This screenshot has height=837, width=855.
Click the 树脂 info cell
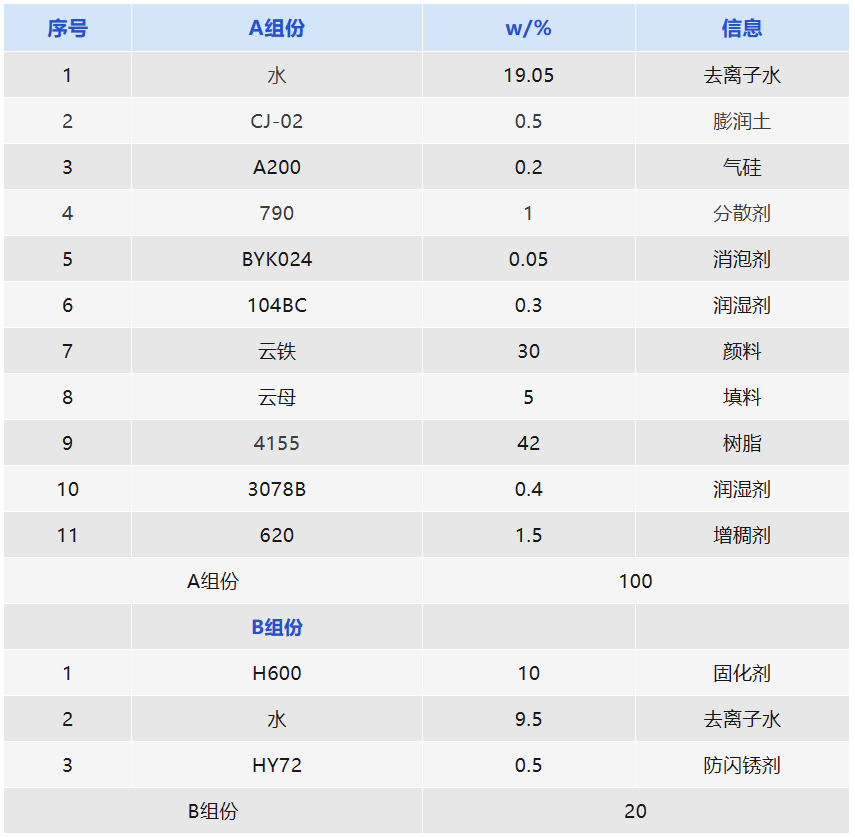(742, 443)
